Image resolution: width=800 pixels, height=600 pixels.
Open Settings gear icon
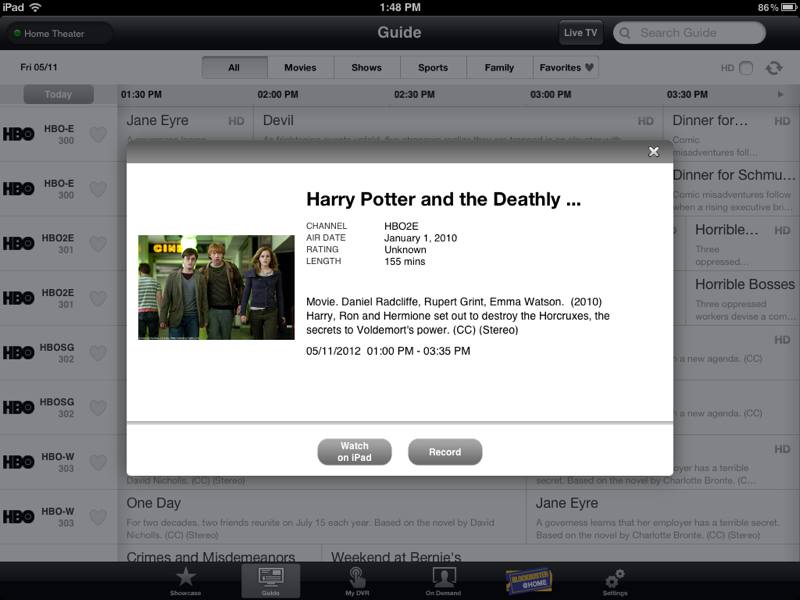[615, 580]
